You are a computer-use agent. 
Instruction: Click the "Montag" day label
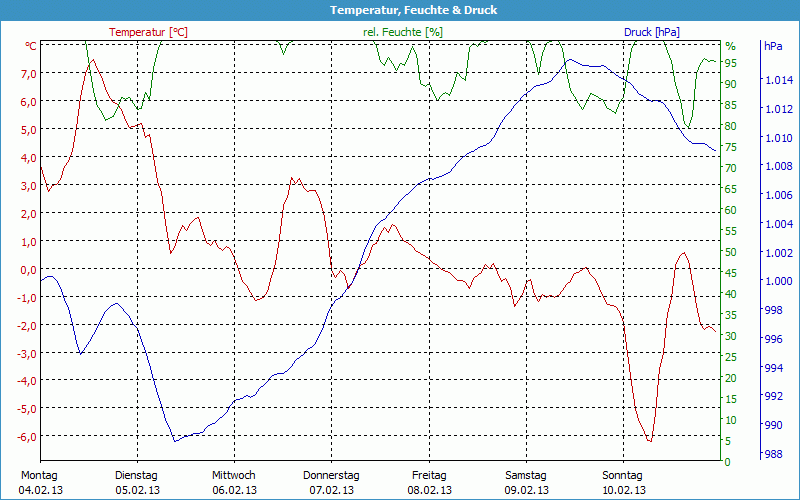point(39,476)
